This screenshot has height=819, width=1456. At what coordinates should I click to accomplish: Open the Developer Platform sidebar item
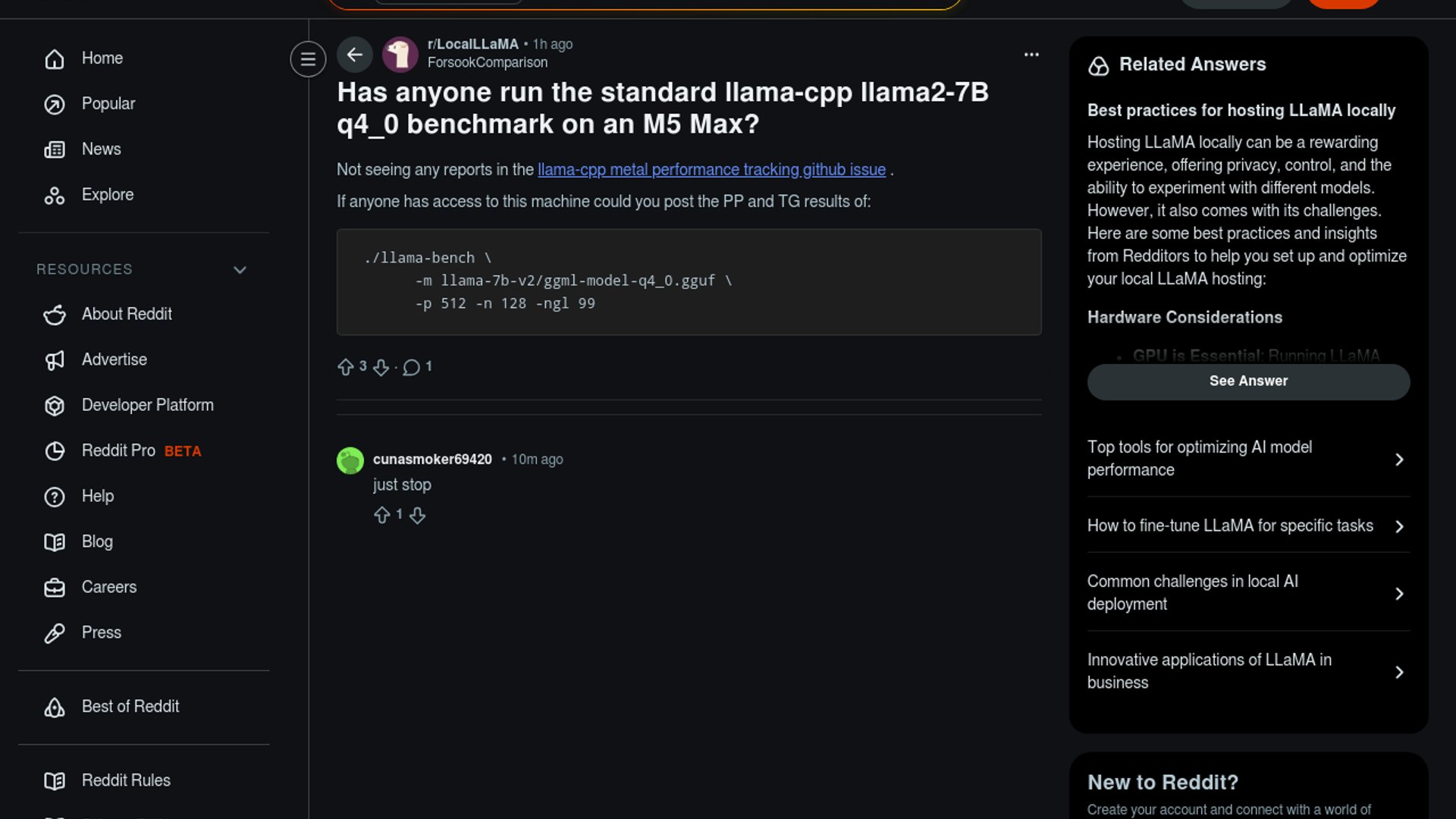click(147, 406)
